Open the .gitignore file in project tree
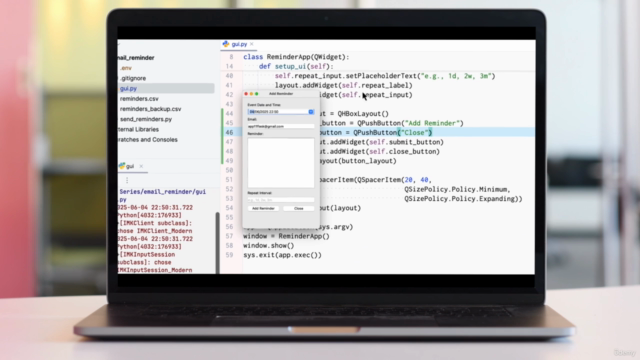Viewport: 640px width, 360px height. pos(133,78)
